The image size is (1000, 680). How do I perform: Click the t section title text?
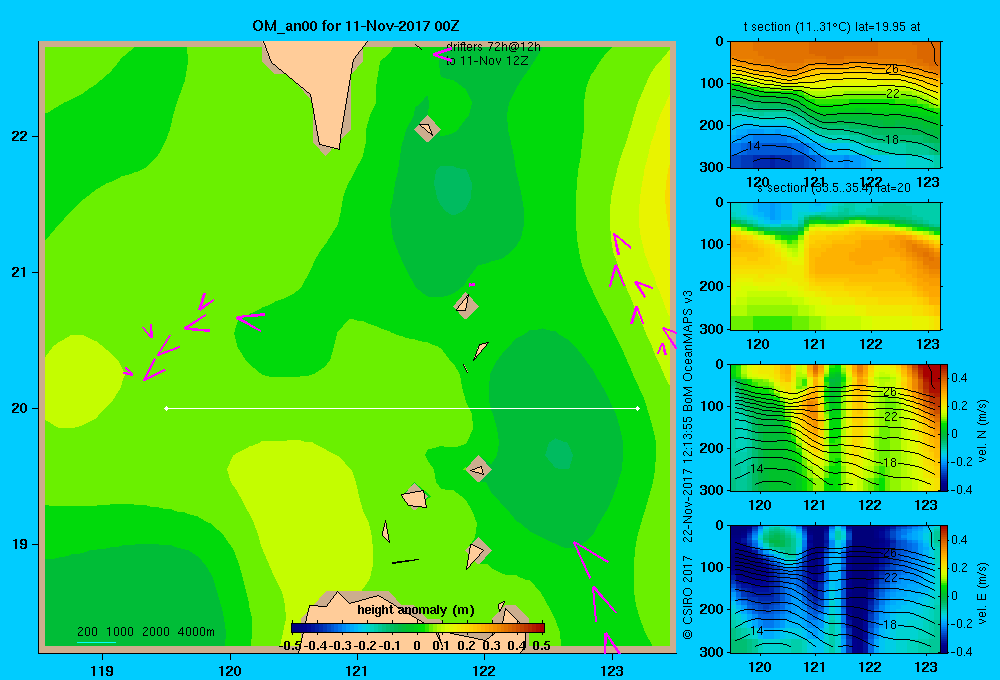832,27
